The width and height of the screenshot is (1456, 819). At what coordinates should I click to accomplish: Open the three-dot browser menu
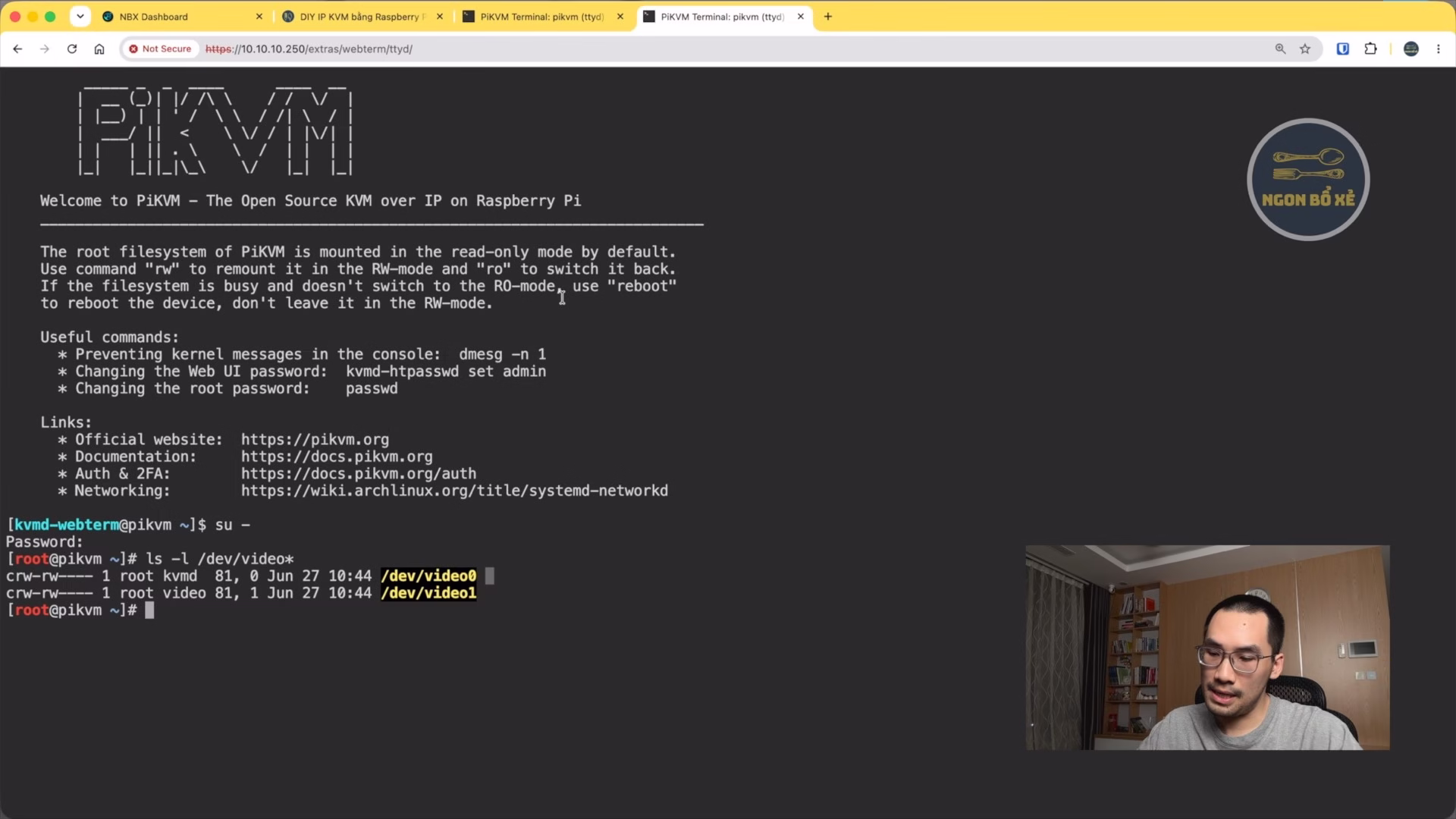click(x=1438, y=49)
